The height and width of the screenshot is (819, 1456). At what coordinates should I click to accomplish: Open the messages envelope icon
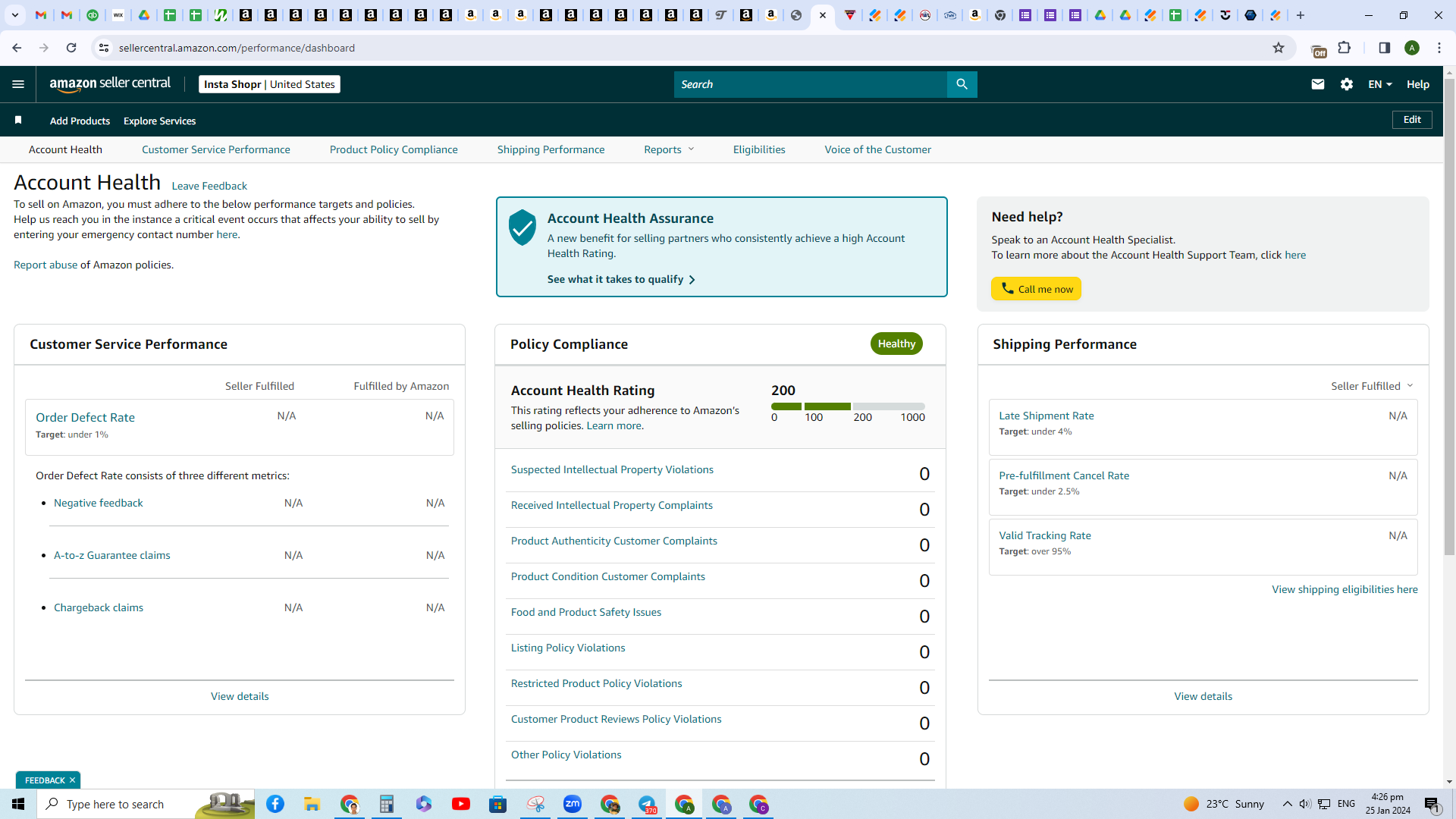1317,84
